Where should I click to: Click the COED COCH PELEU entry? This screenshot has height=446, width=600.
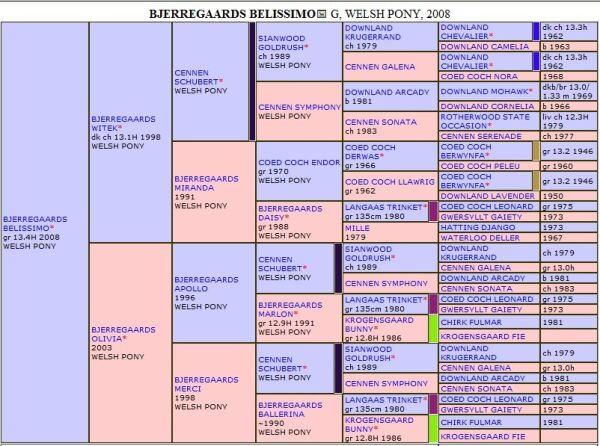click(x=480, y=166)
